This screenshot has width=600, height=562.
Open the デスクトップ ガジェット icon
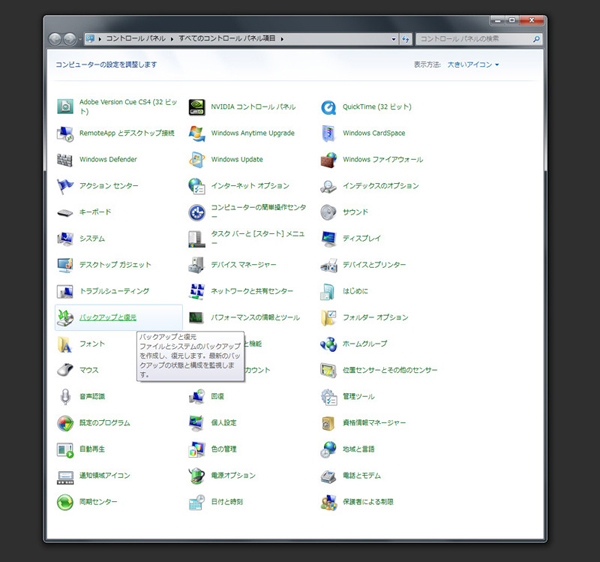pyautogui.click(x=65, y=265)
